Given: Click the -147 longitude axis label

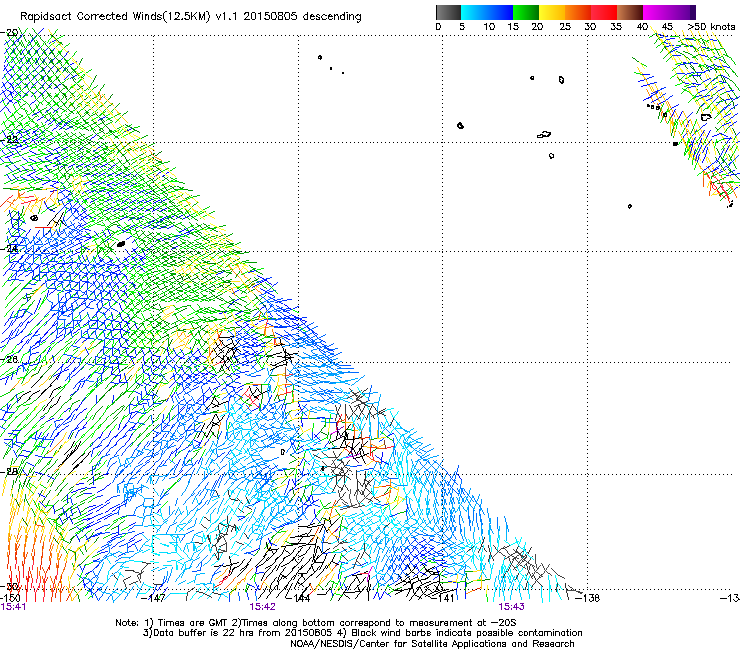Looking at the screenshot, I should pos(154,598).
